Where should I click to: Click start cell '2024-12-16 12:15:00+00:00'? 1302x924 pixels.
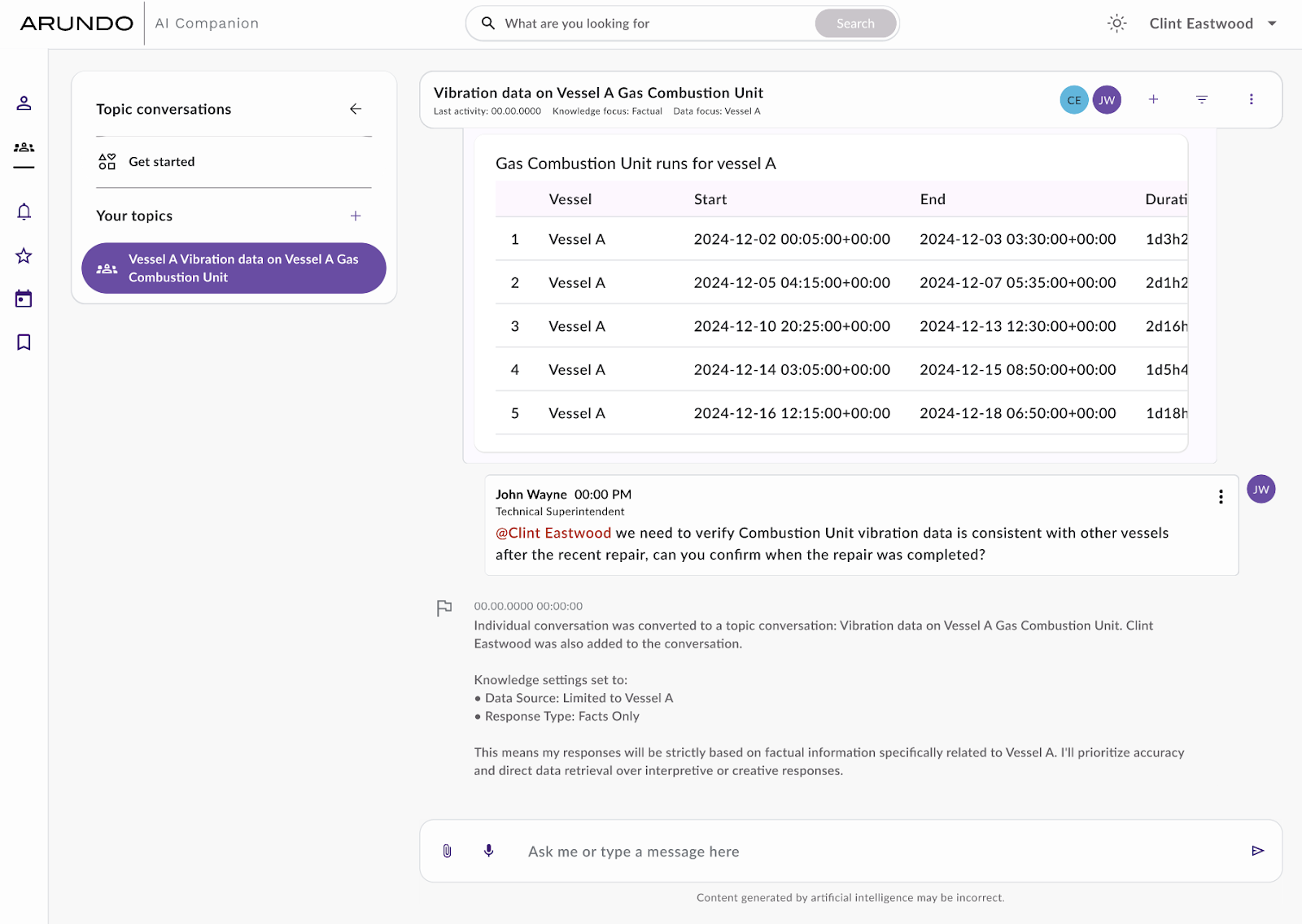click(x=792, y=413)
